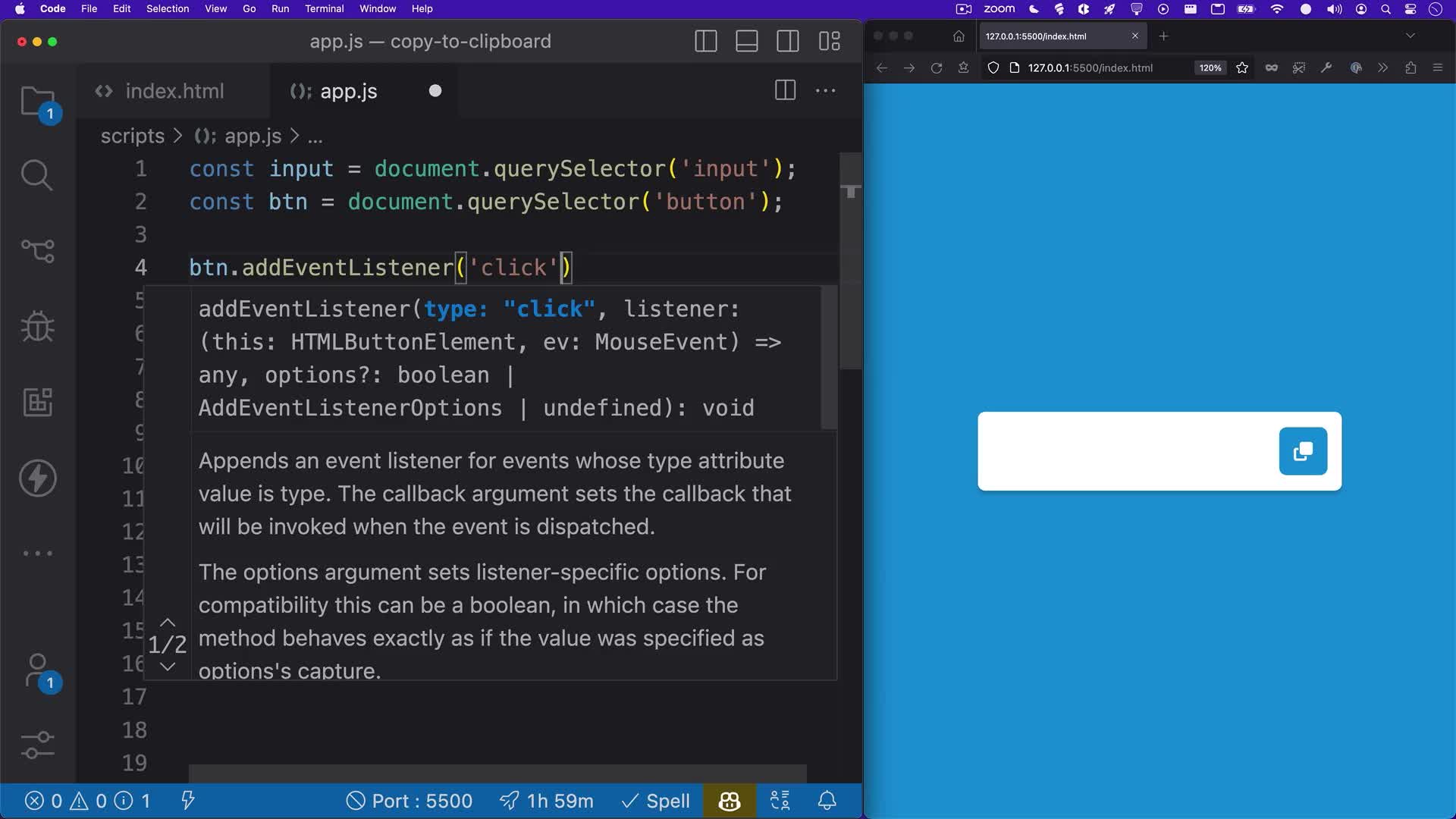Image resolution: width=1456 pixels, height=819 pixels.
Task: Open the Run and Debug panel
Action: click(x=37, y=326)
